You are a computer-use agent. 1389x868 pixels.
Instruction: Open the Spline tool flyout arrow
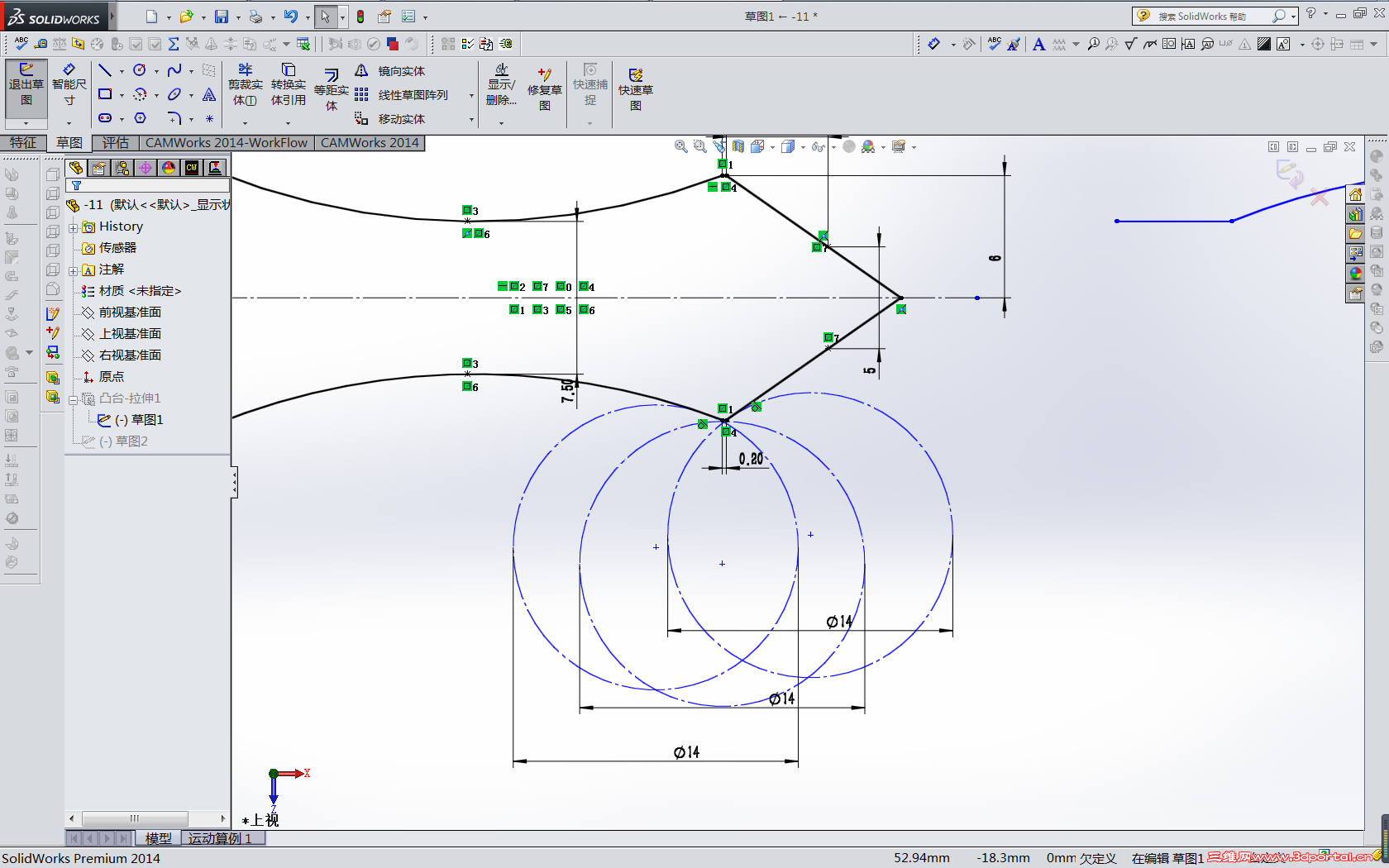pos(191,71)
